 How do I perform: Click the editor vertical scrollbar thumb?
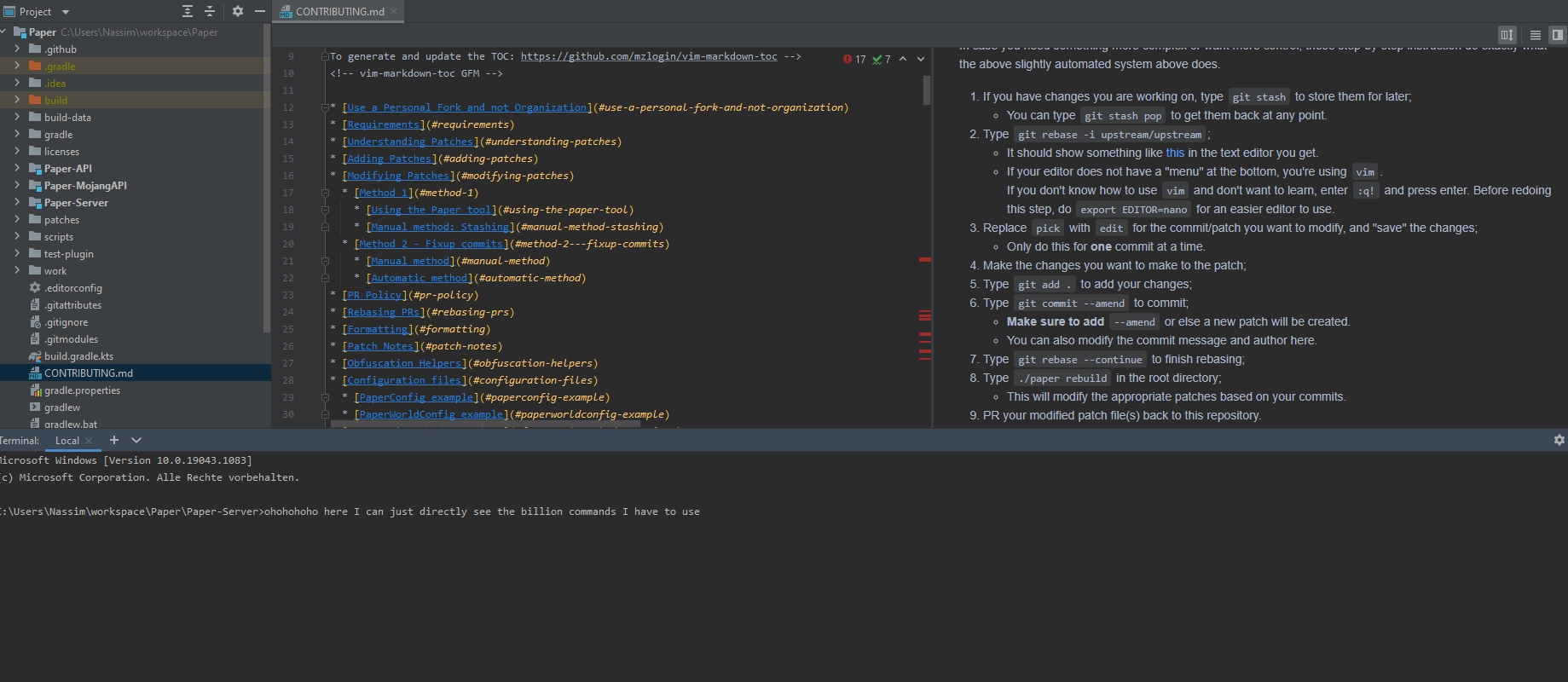point(926,90)
